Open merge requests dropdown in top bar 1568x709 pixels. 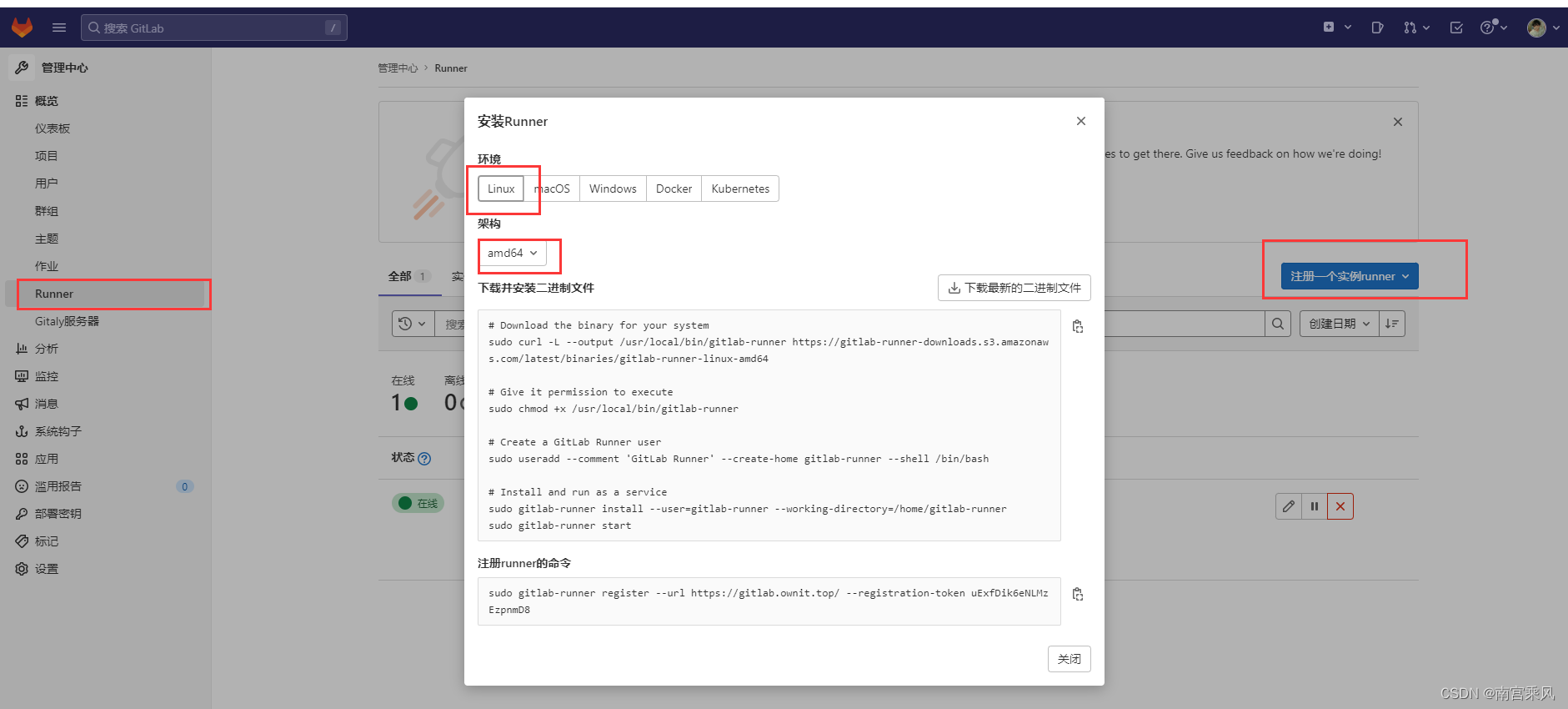1415,28
